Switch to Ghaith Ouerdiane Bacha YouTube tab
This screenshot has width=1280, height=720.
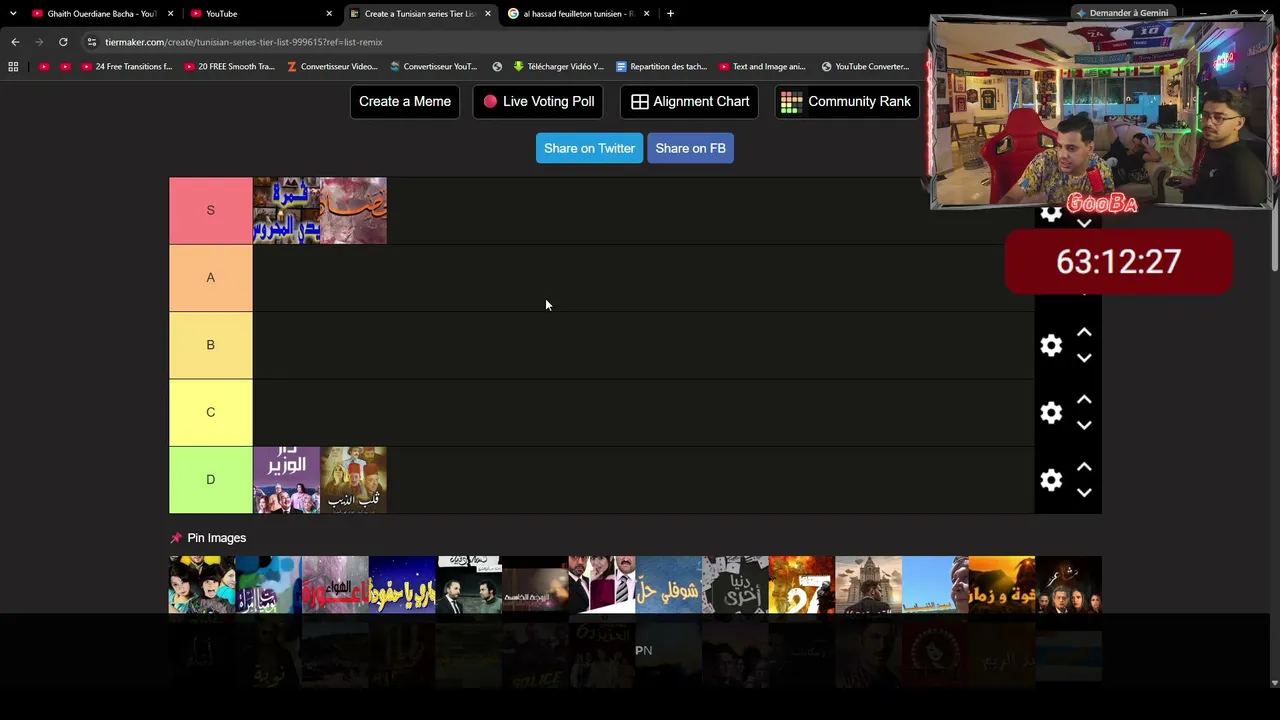coord(103,14)
